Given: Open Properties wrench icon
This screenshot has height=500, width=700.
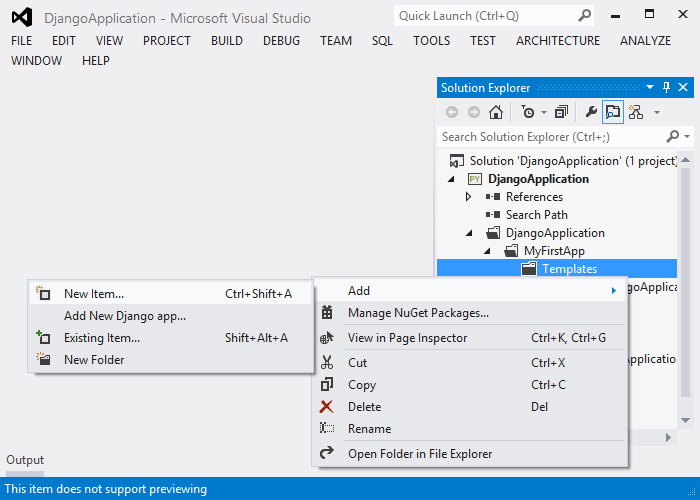Looking at the screenshot, I should [x=591, y=112].
